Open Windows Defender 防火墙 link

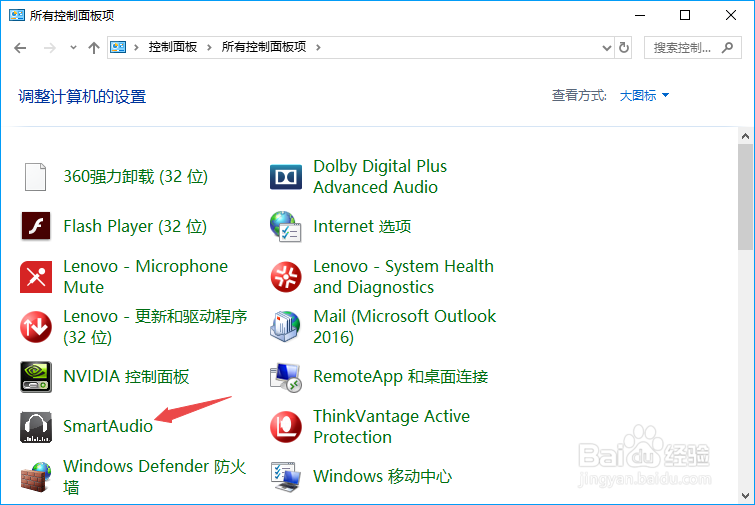155,477
